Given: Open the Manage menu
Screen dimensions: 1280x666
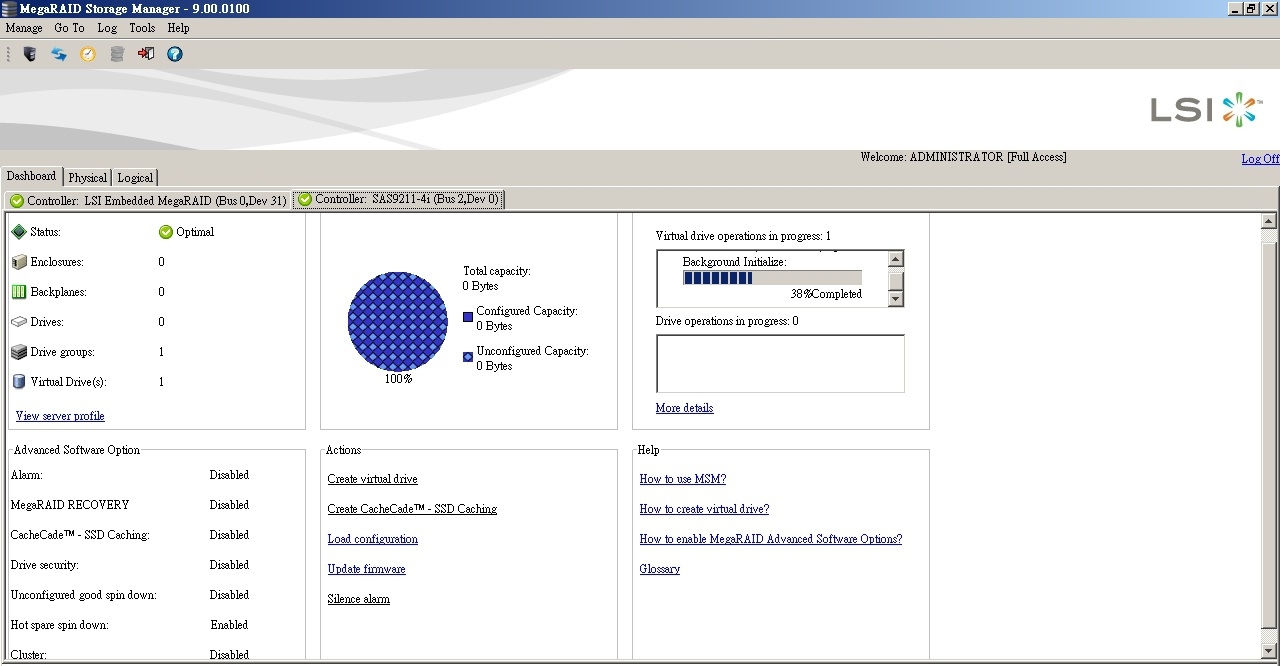Looking at the screenshot, I should tap(24, 28).
